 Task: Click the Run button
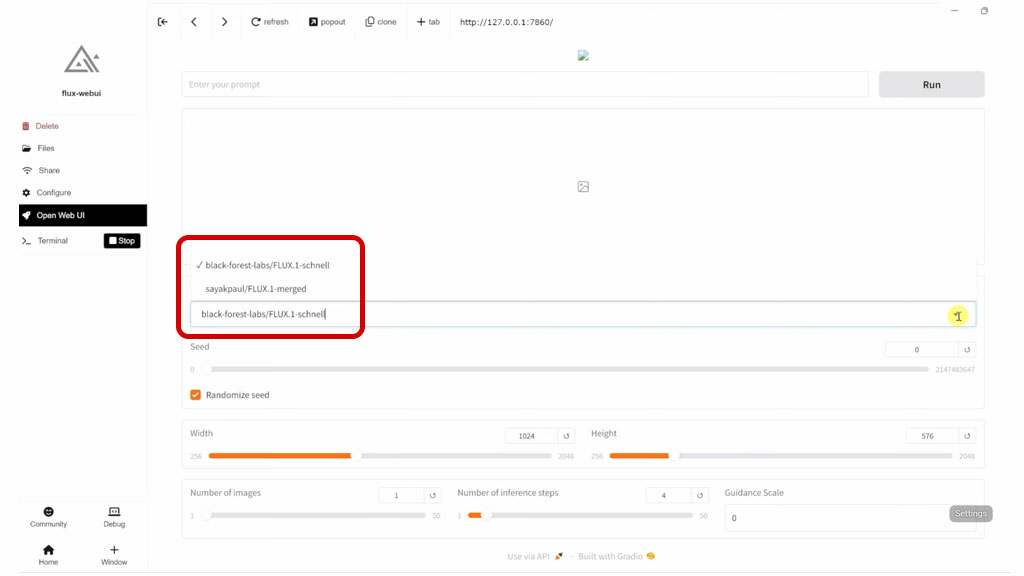[x=931, y=84]
